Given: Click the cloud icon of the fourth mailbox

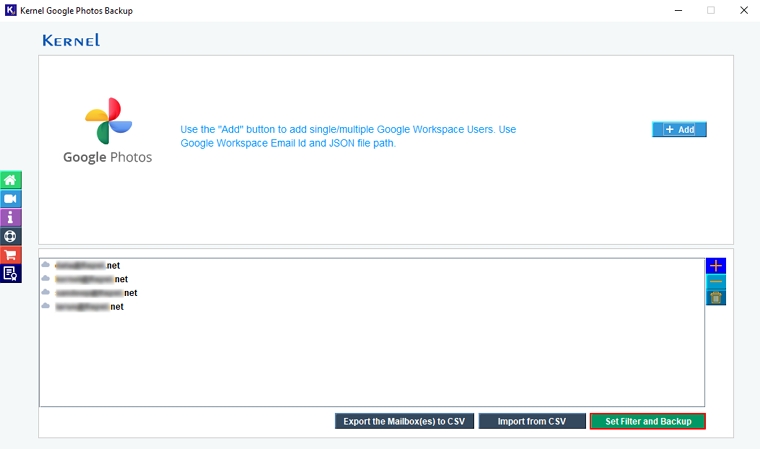Looking at the screenshot, I should [x=46, y=306].
